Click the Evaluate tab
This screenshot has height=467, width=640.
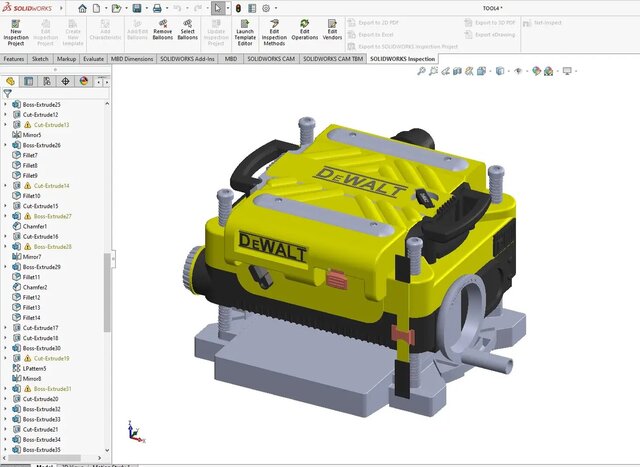pyautogui.click(x=94, y=59)
